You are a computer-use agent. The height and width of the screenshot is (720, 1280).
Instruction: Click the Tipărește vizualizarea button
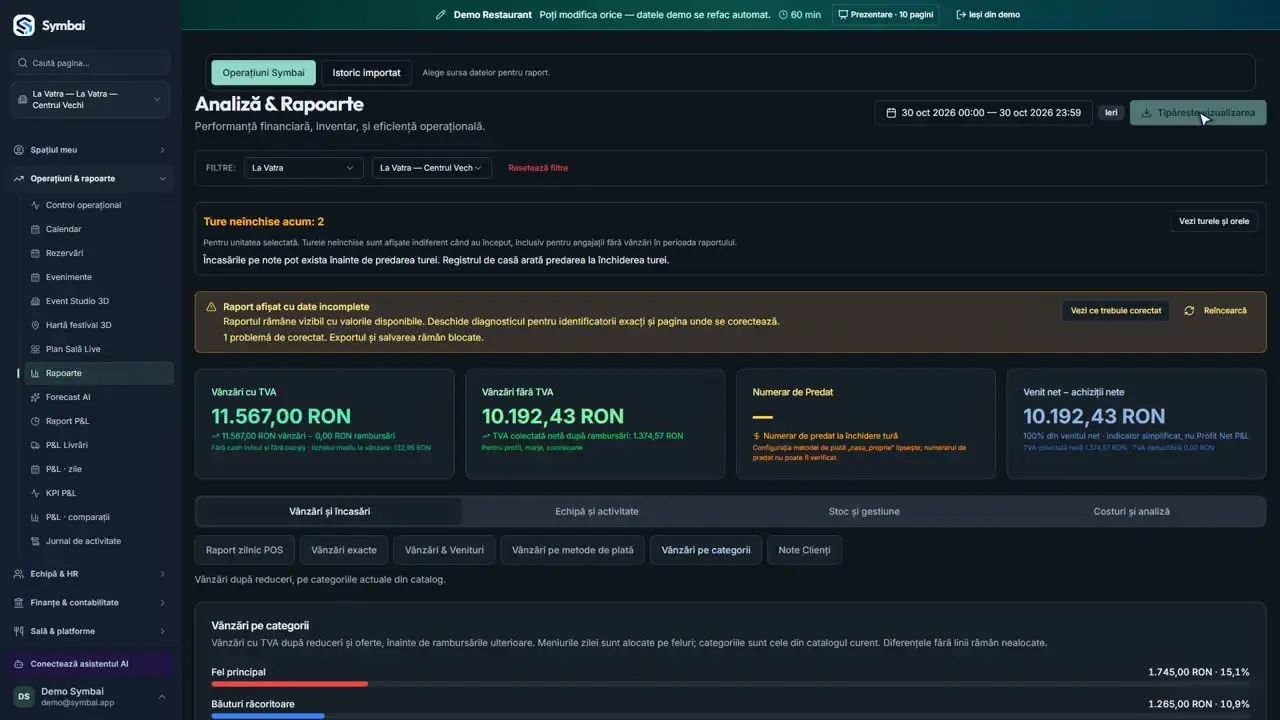(1198, 113)
